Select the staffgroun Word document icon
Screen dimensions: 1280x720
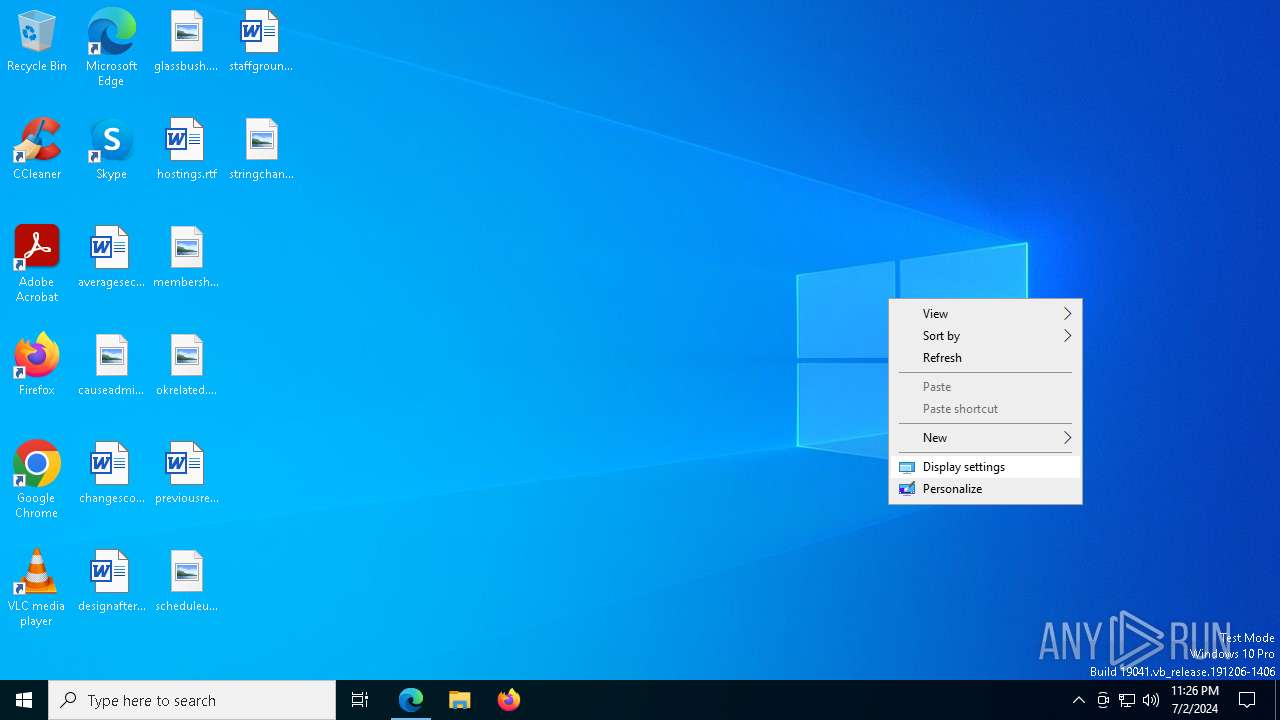[x=260, y=42]
